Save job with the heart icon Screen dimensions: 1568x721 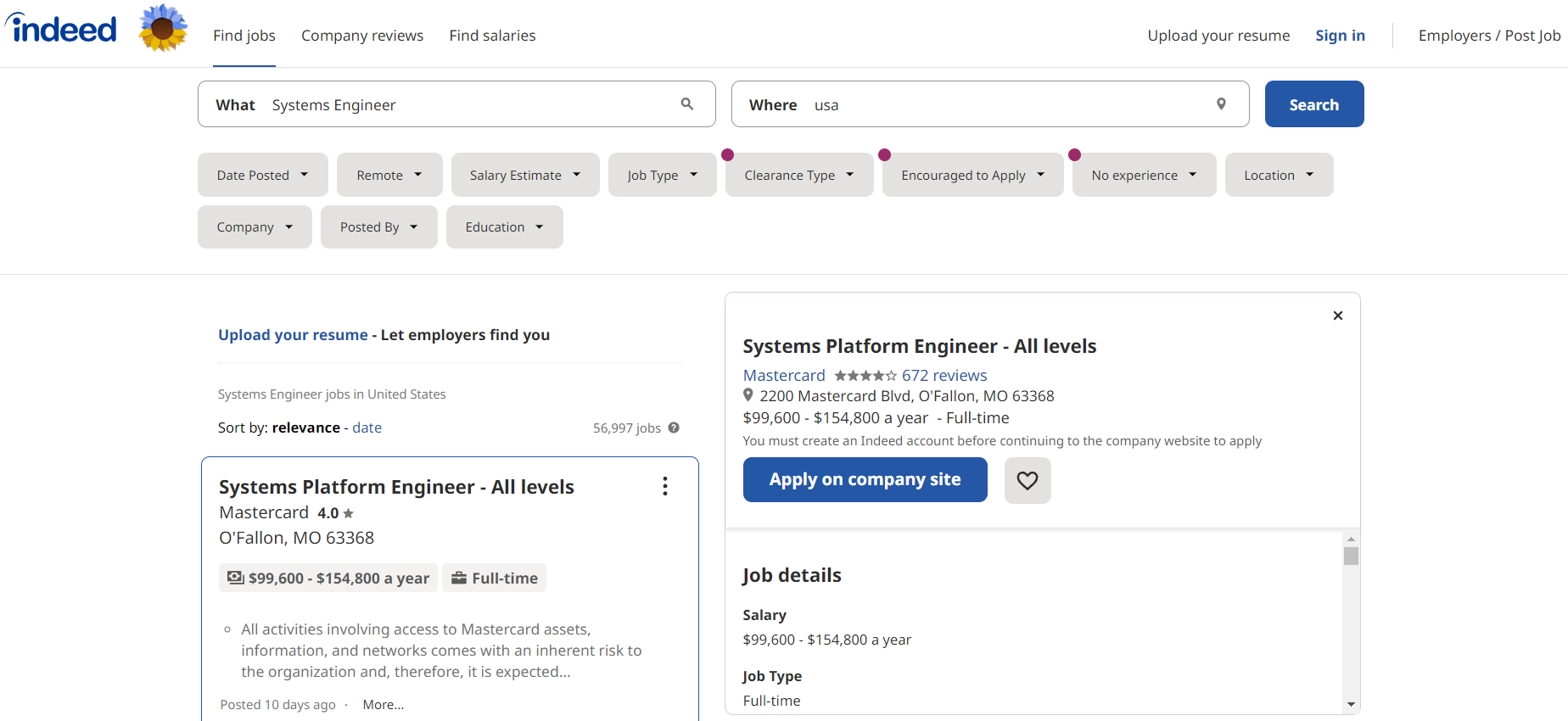pos(1028,480)
